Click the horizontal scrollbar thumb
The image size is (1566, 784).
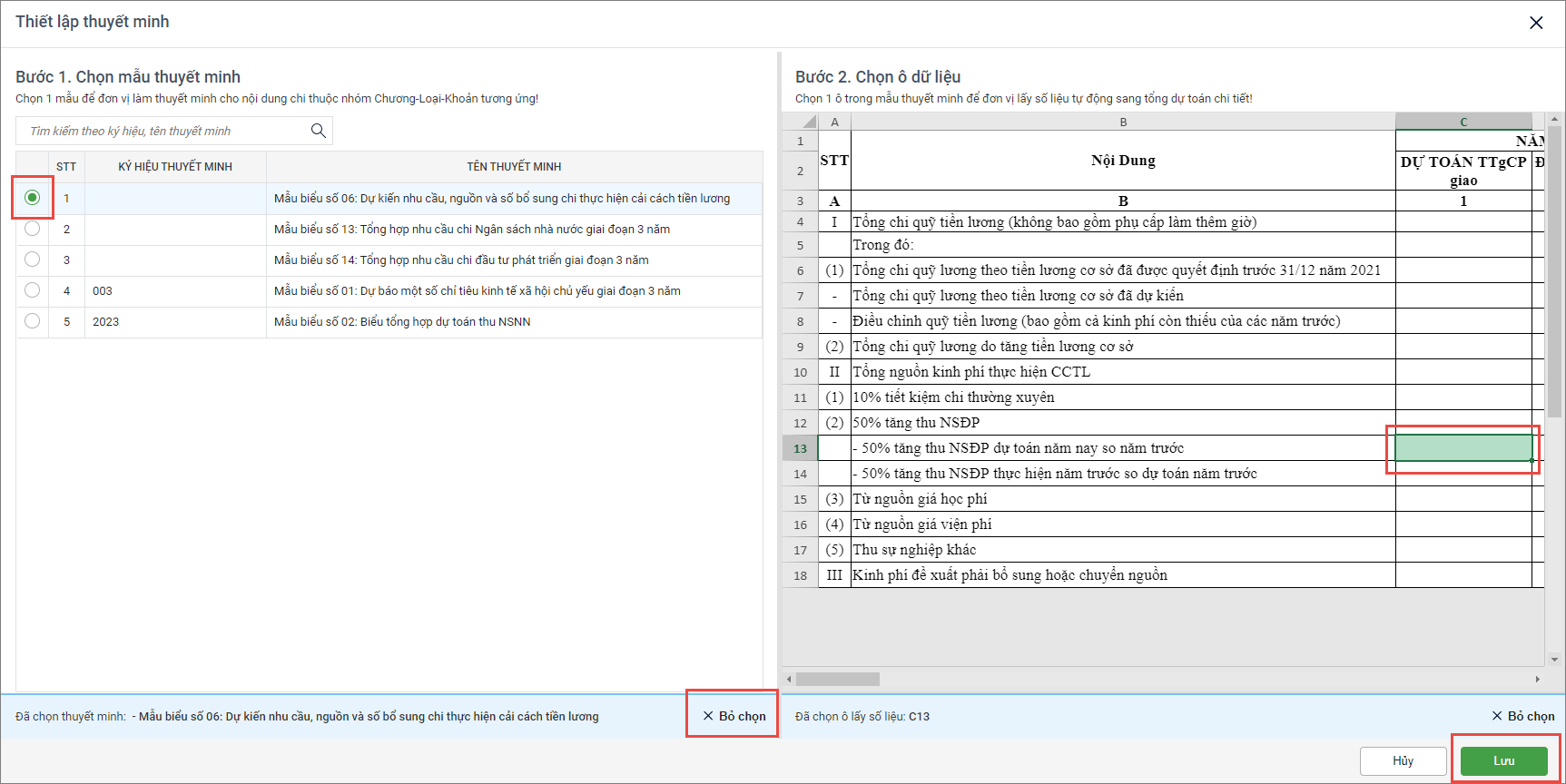[837, 679]
